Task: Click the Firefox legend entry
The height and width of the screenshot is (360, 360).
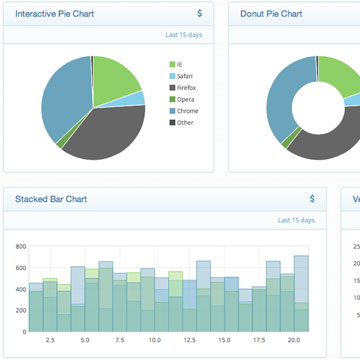Action: pos(183,88)
